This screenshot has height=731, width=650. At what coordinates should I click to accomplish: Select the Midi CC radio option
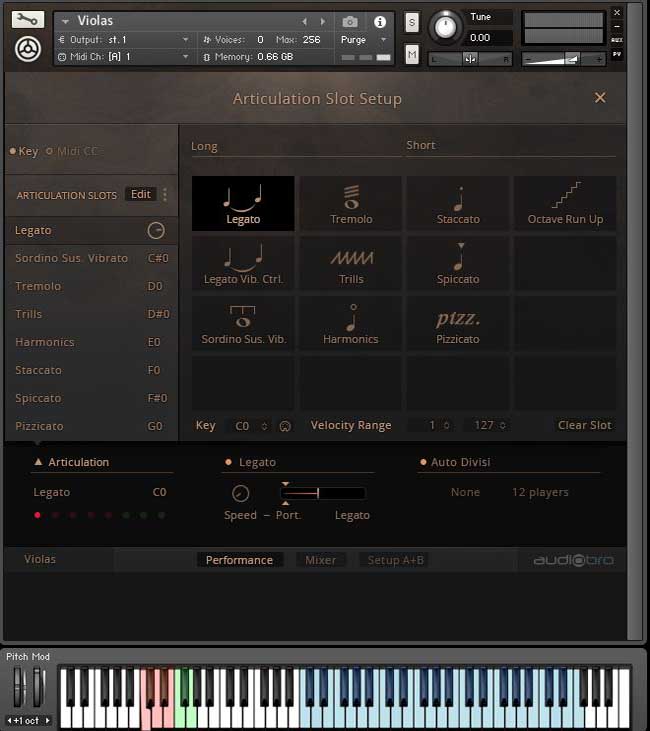coord(72,152)
